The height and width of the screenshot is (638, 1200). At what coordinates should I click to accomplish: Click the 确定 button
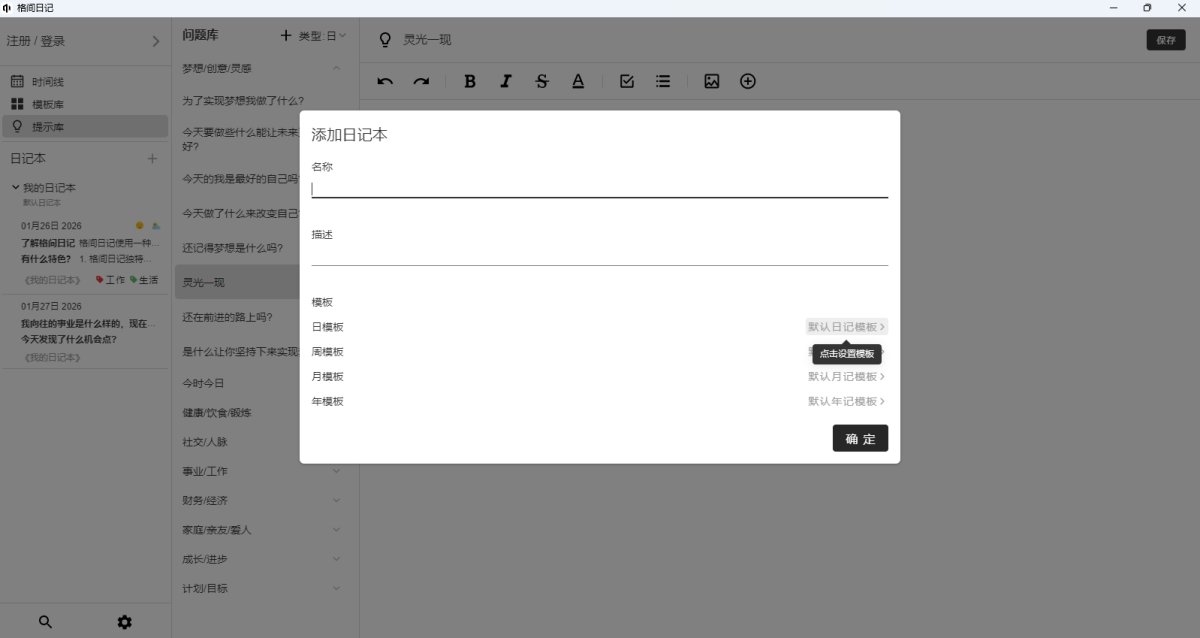(x=860, y=438)
